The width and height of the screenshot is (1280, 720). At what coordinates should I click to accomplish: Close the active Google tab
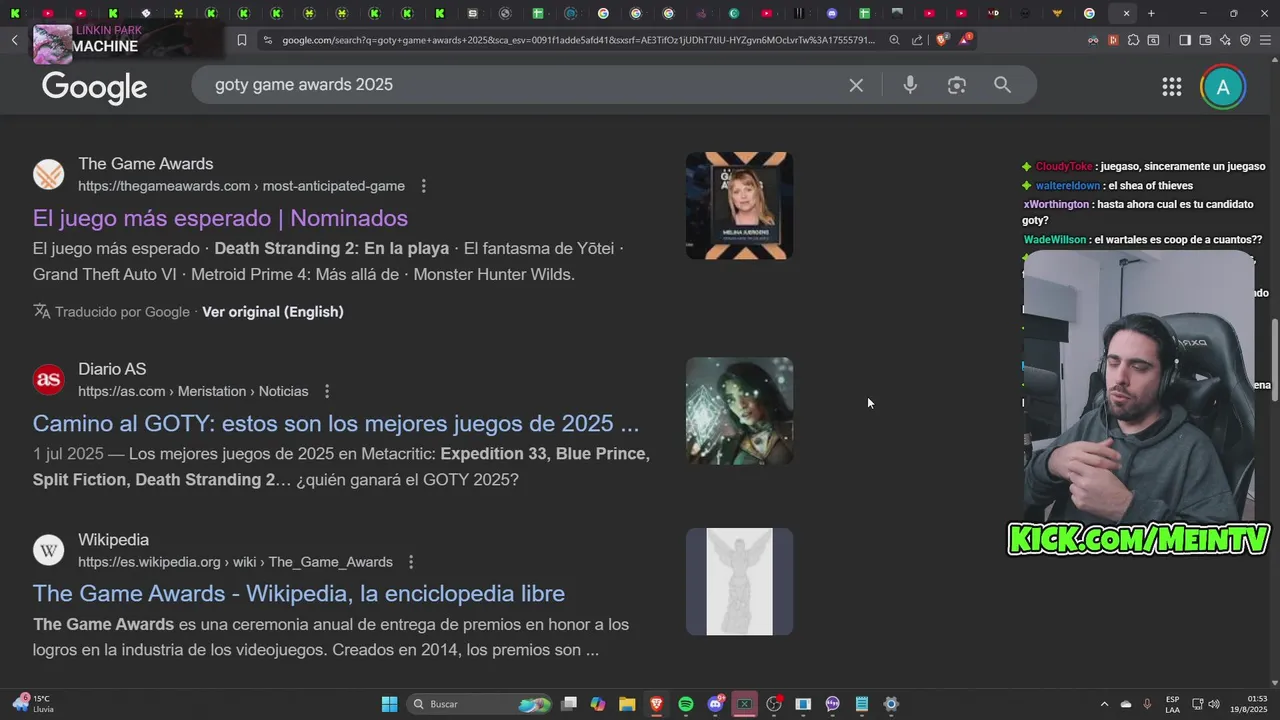[x=1126, y=13]
